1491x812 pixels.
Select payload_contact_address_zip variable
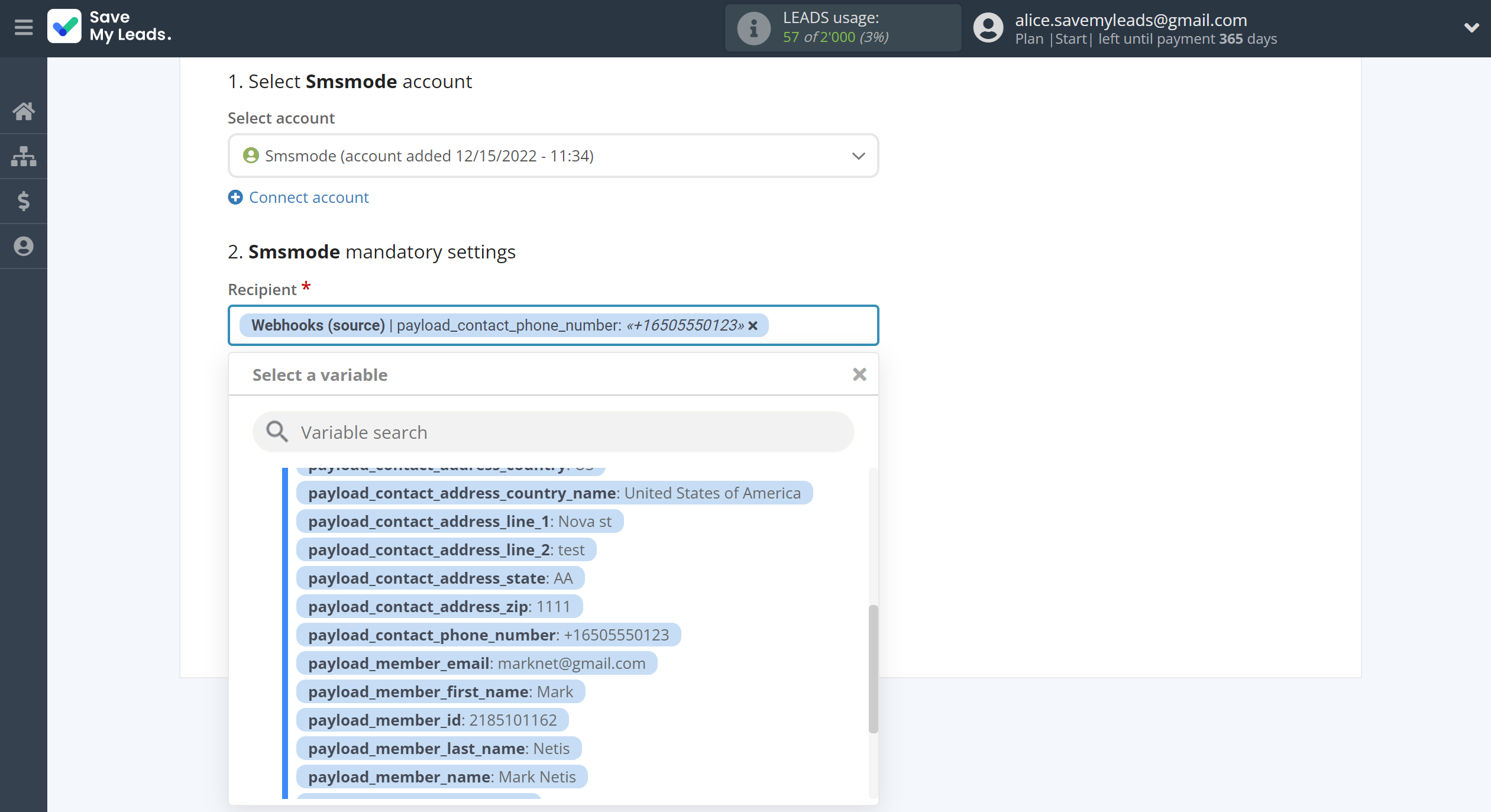(439, 607)
